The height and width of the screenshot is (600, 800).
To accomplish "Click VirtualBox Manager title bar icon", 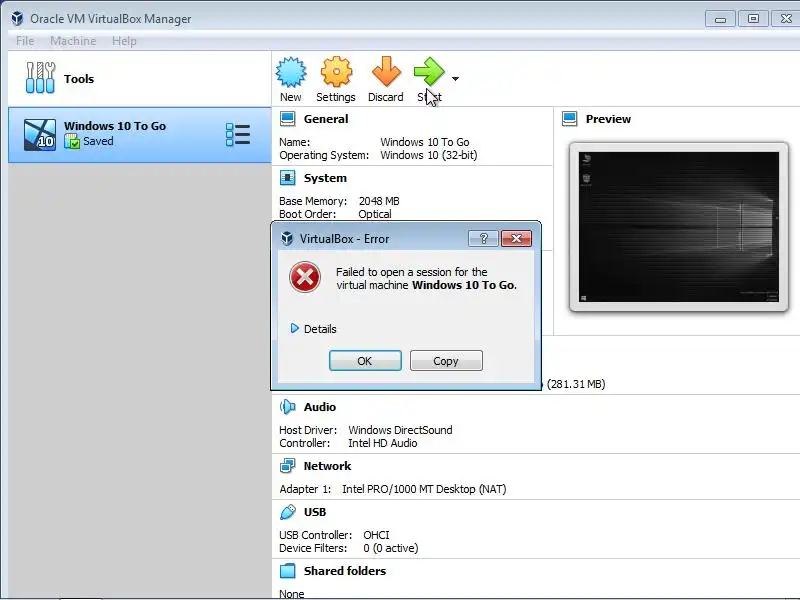I will pyautogui.click(x=17, y=18).
